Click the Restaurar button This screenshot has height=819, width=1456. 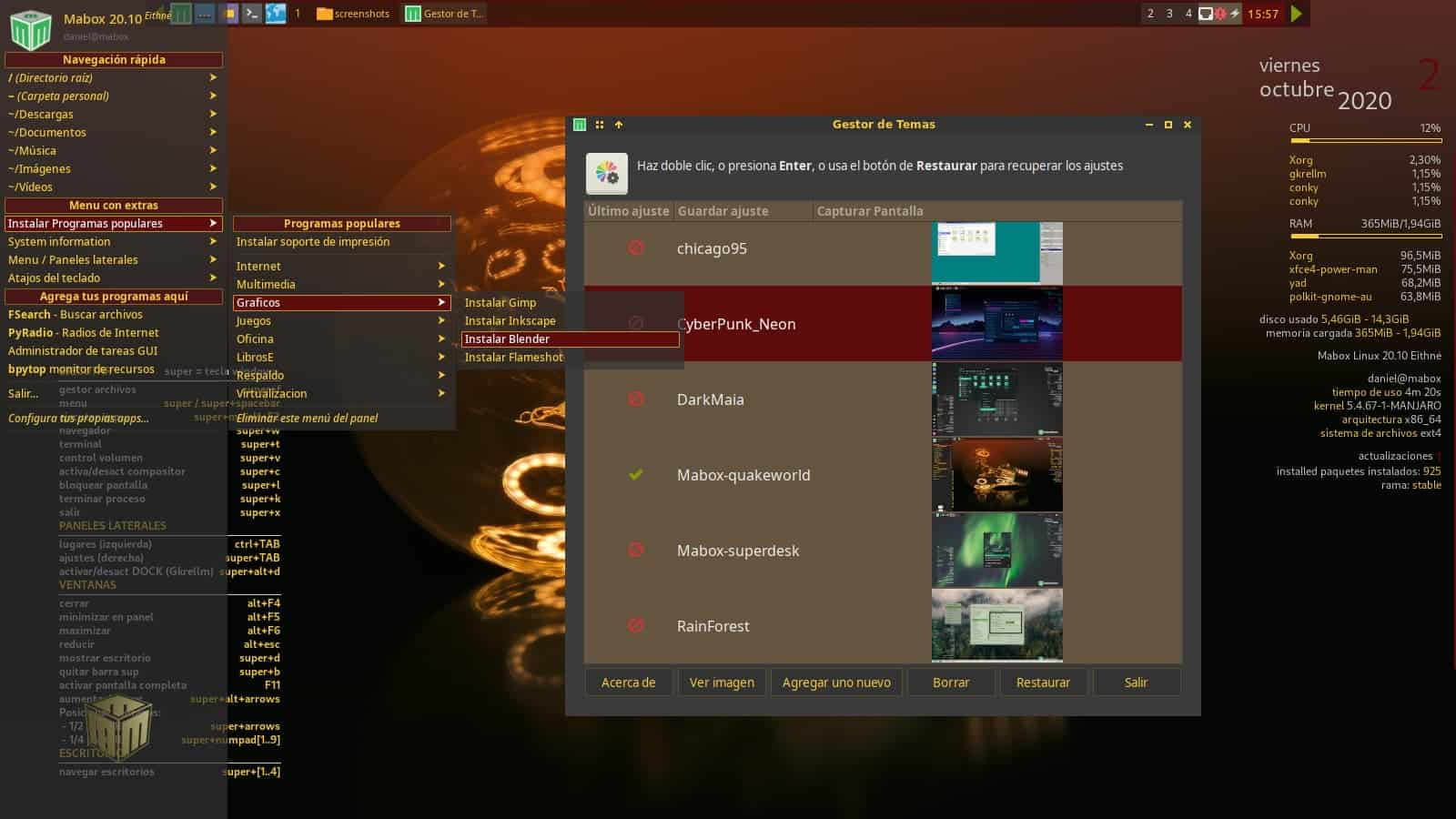[1043, 682]
